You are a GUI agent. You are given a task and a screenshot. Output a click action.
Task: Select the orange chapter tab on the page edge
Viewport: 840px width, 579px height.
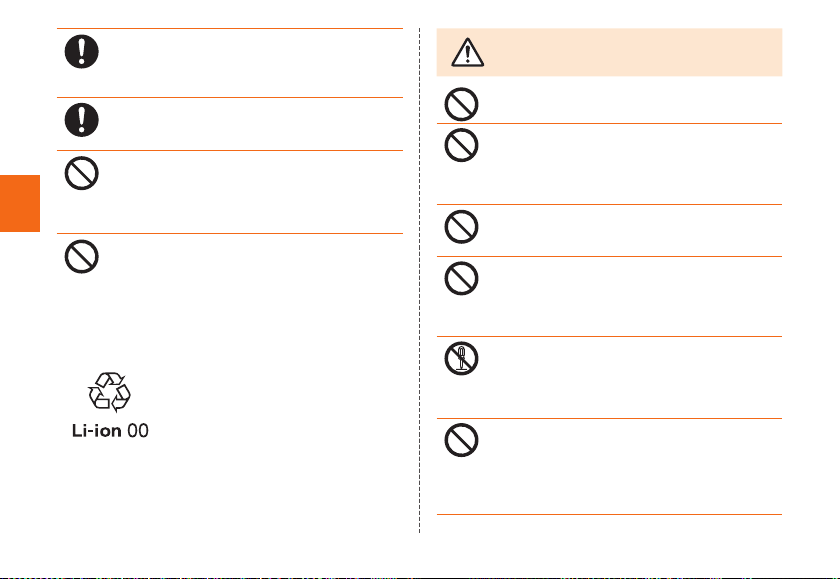[20, 203]
